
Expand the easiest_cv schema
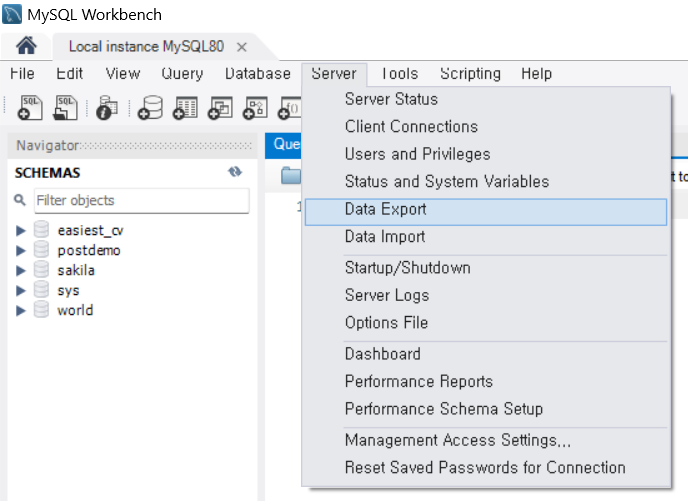(21, 231)
